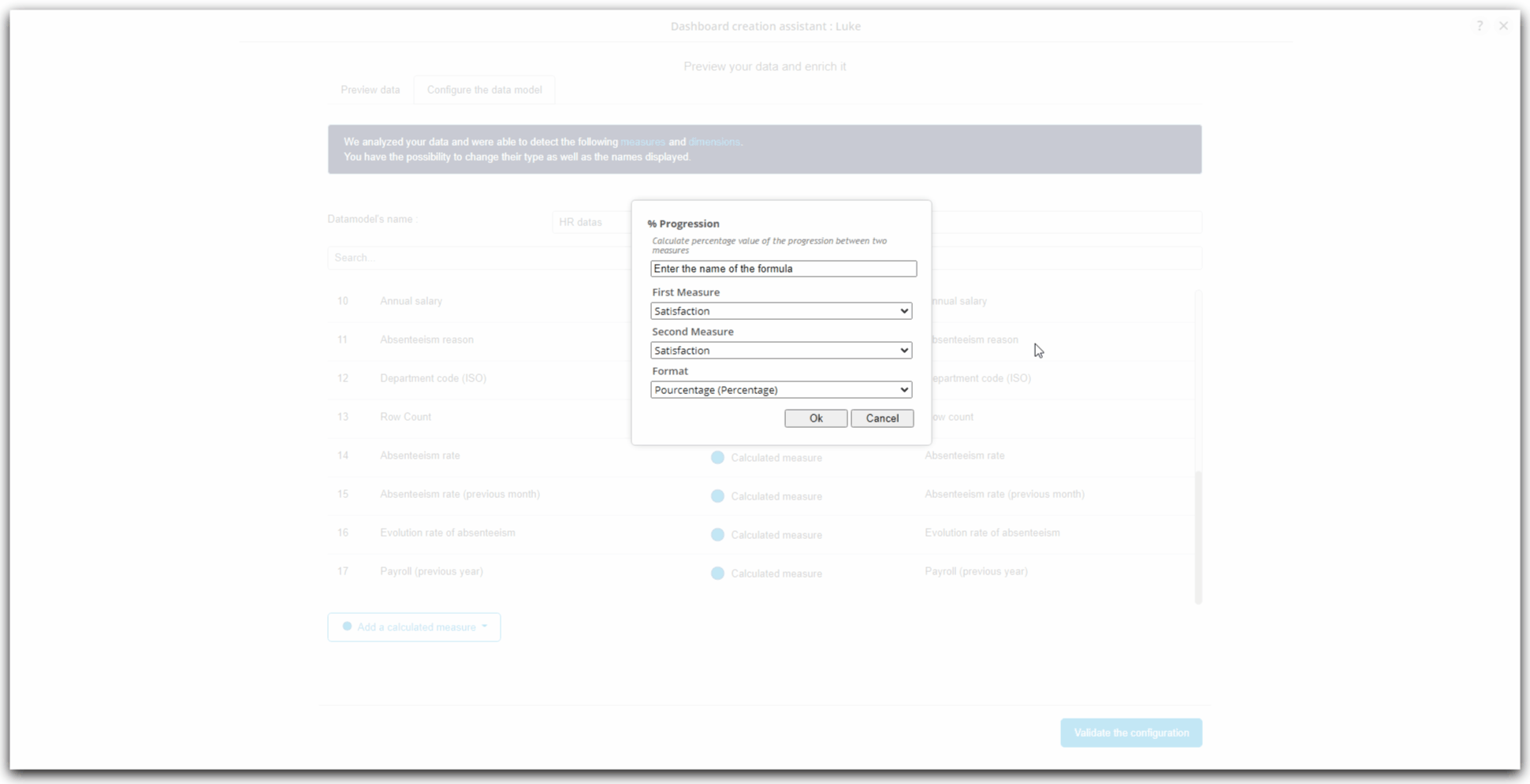
Task: Click the blue dot for Absenteeism rate
Action: (717, 457)
